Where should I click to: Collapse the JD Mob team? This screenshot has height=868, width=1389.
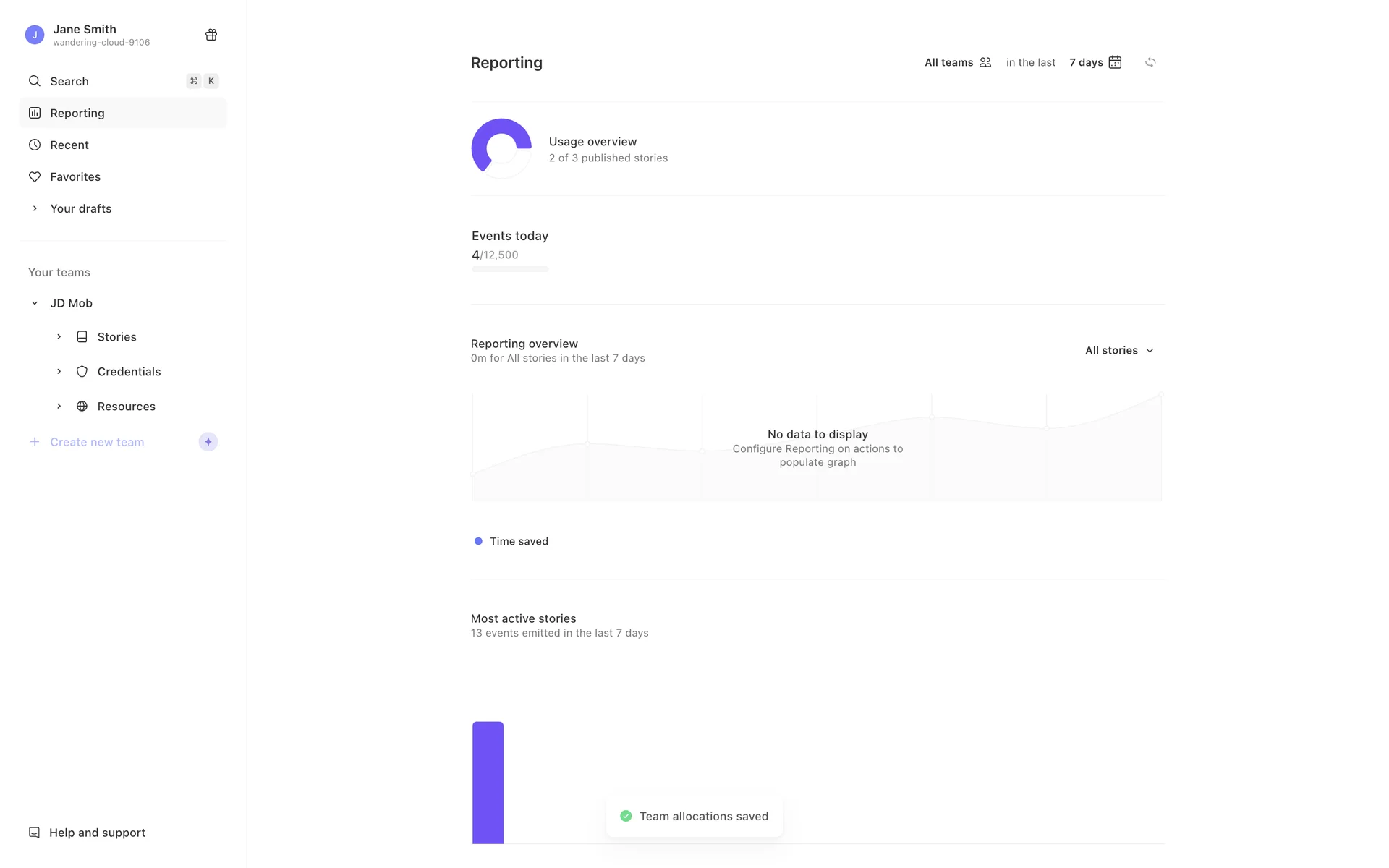click(x=35, y=303)
